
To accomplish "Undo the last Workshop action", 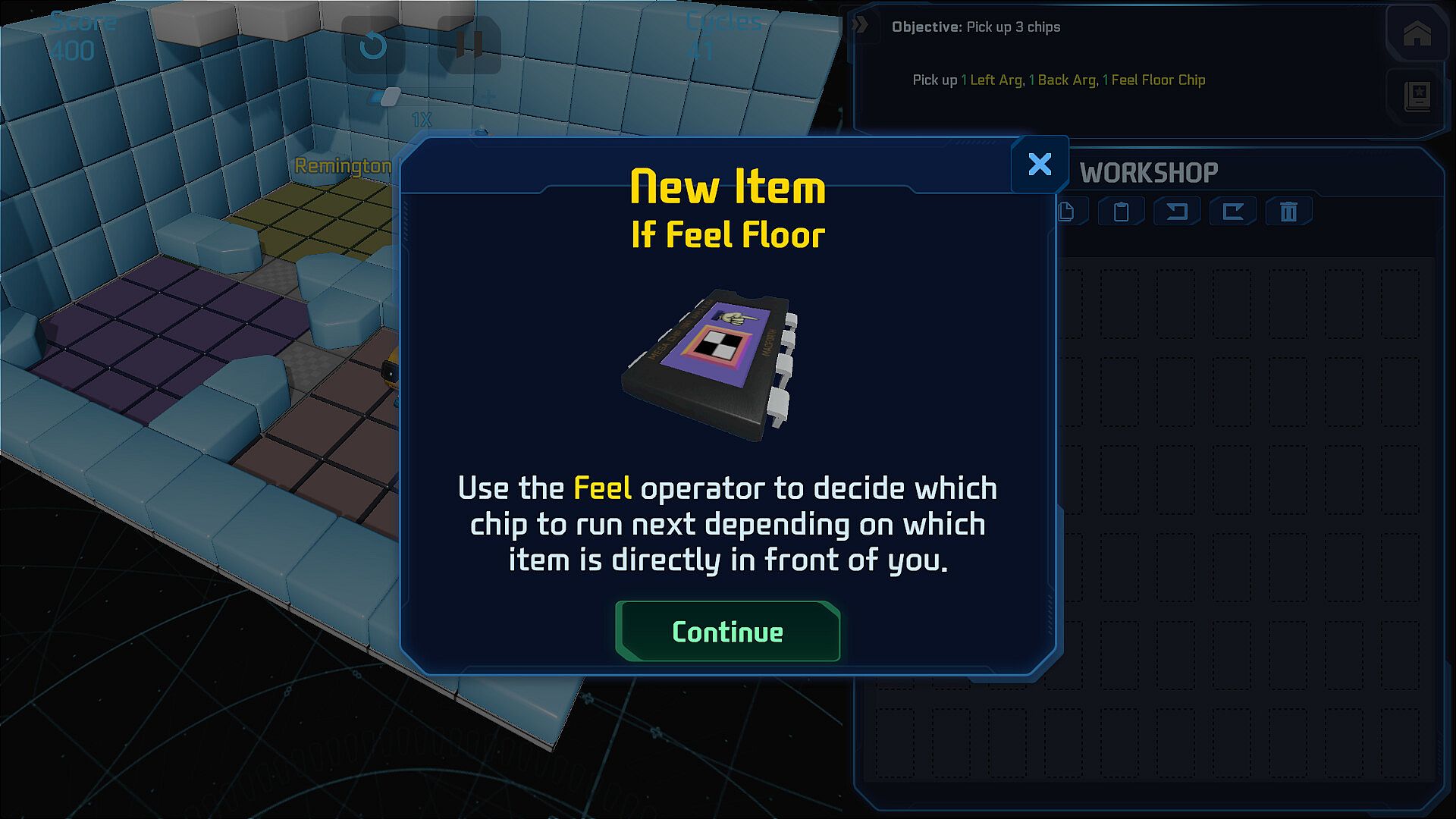I will pyautogui.click(x=1177, y=212).
